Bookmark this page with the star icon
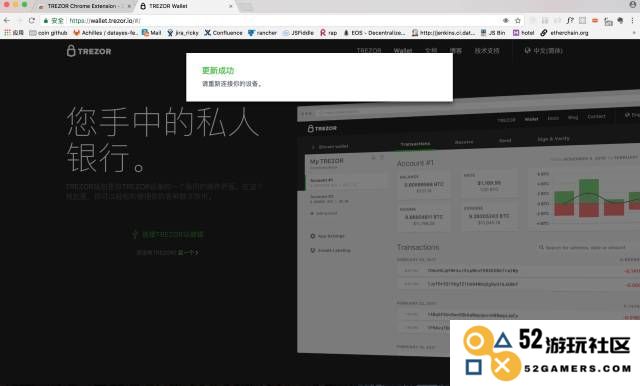640x386 pixels. (x=518, y=20)
